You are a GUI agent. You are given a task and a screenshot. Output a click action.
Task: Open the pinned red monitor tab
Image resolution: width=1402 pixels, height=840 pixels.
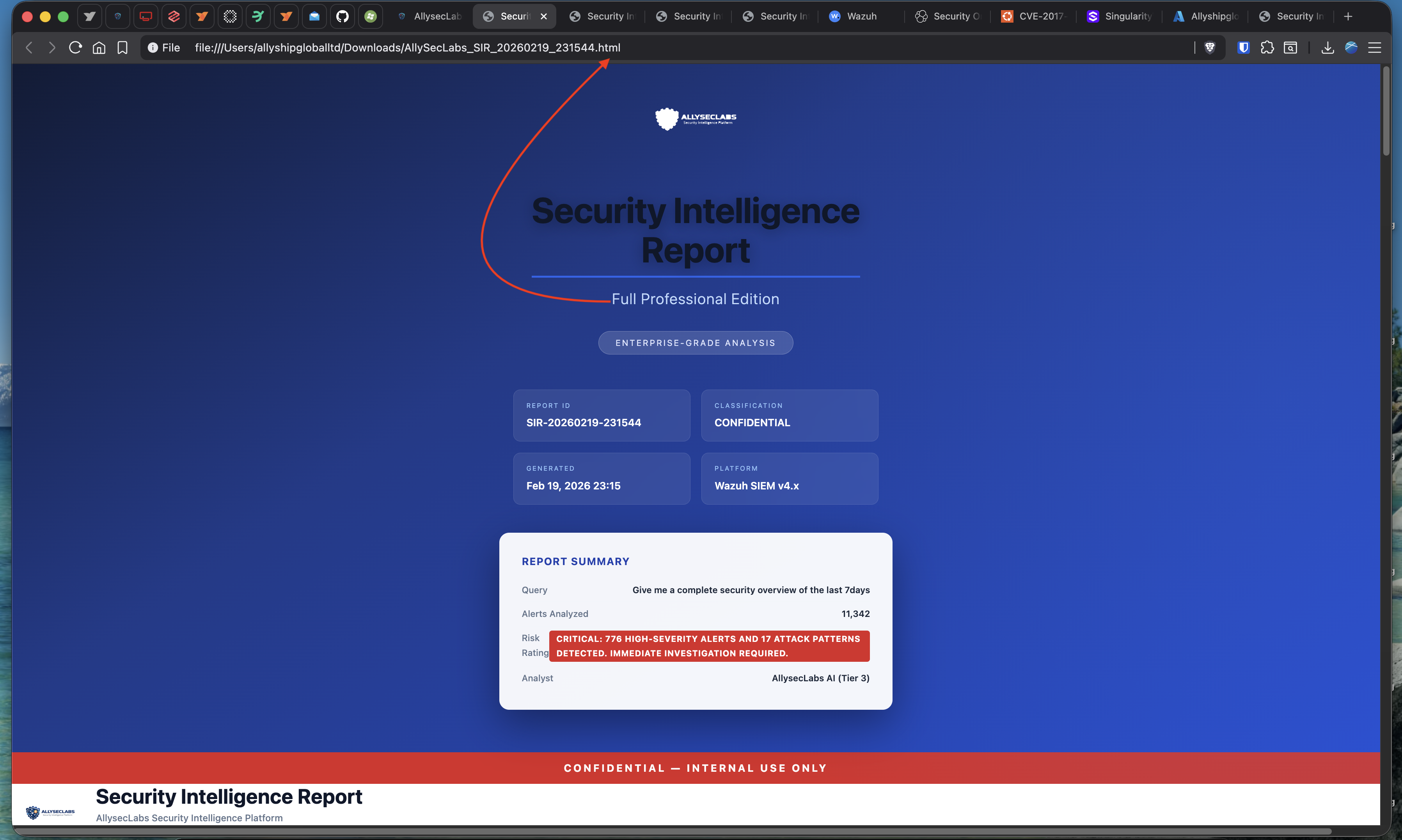pyautogui.click(x=146, y=16)
